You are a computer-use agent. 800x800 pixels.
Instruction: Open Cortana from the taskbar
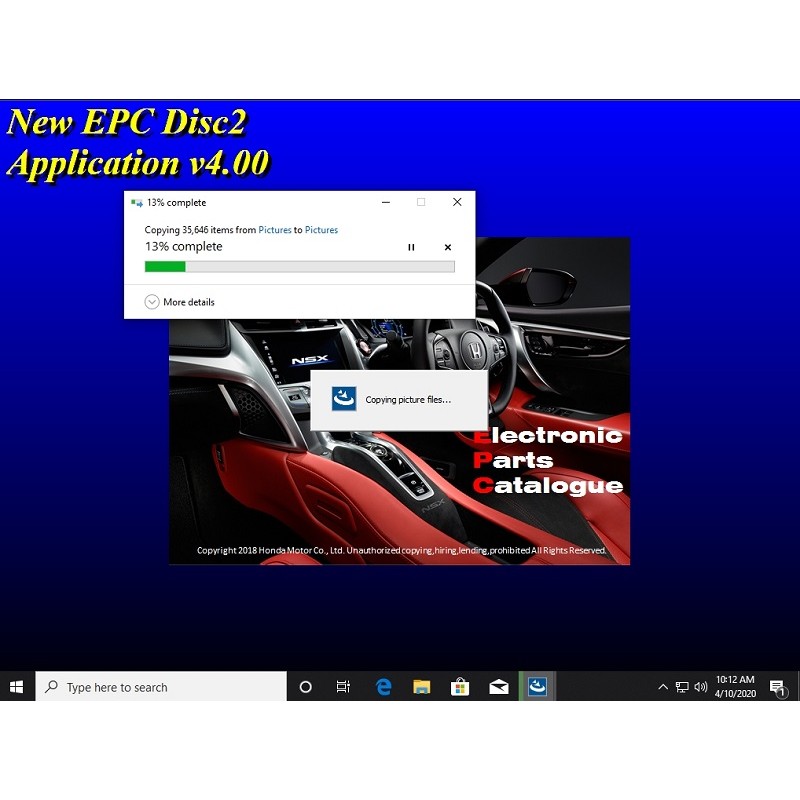point(306,687)
